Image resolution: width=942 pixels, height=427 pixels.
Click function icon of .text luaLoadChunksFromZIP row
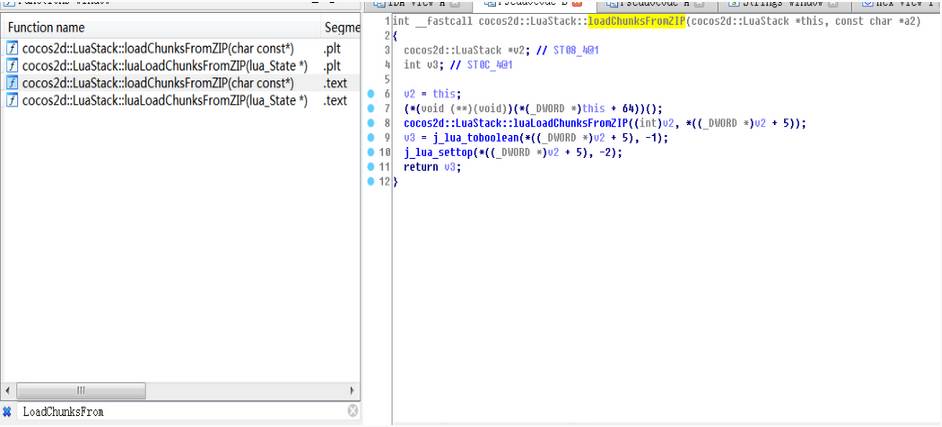pos(12,100)
